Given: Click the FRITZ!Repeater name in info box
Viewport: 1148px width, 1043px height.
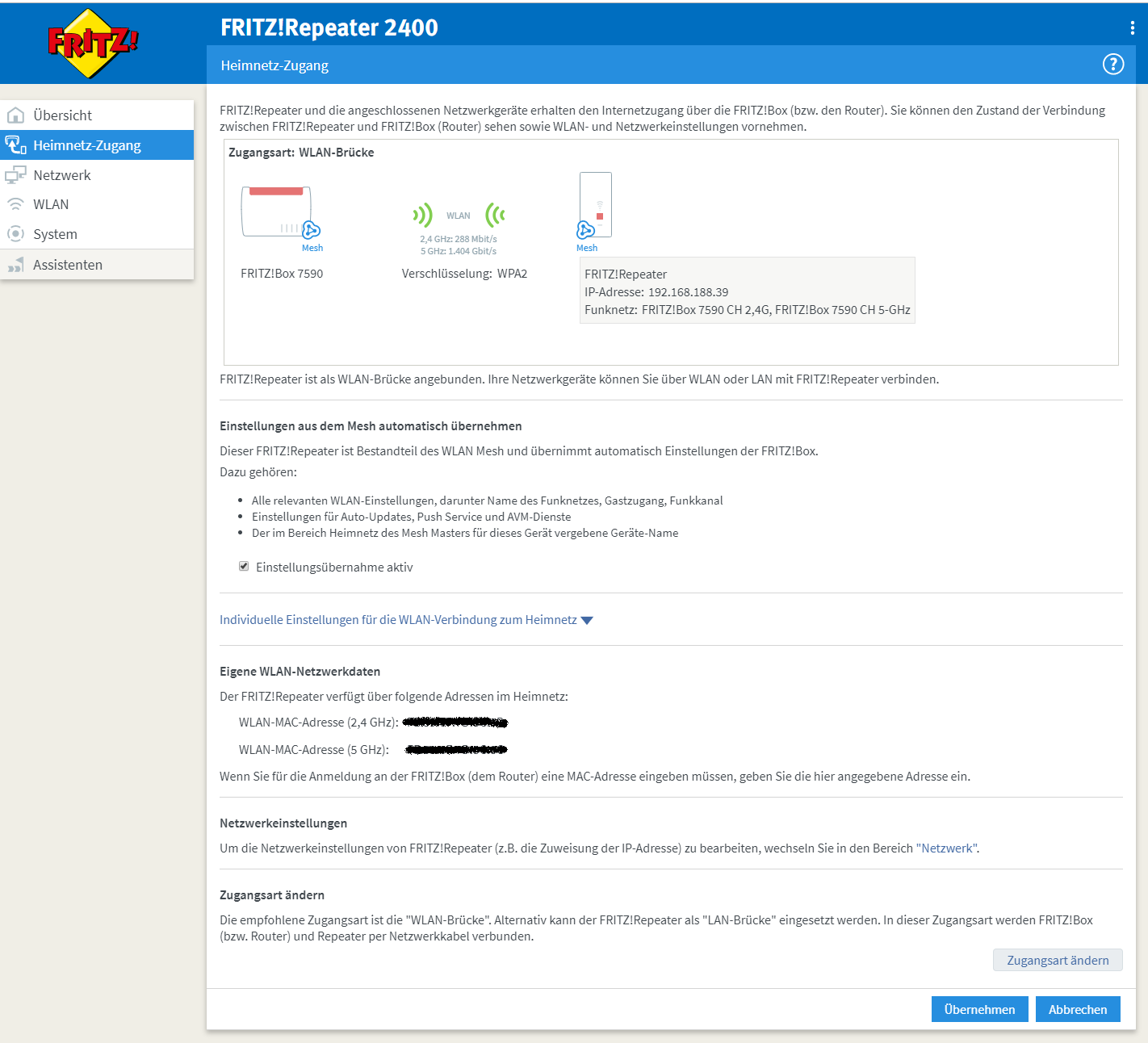Looking at the screenshot, I should click(x=626, y=274).
